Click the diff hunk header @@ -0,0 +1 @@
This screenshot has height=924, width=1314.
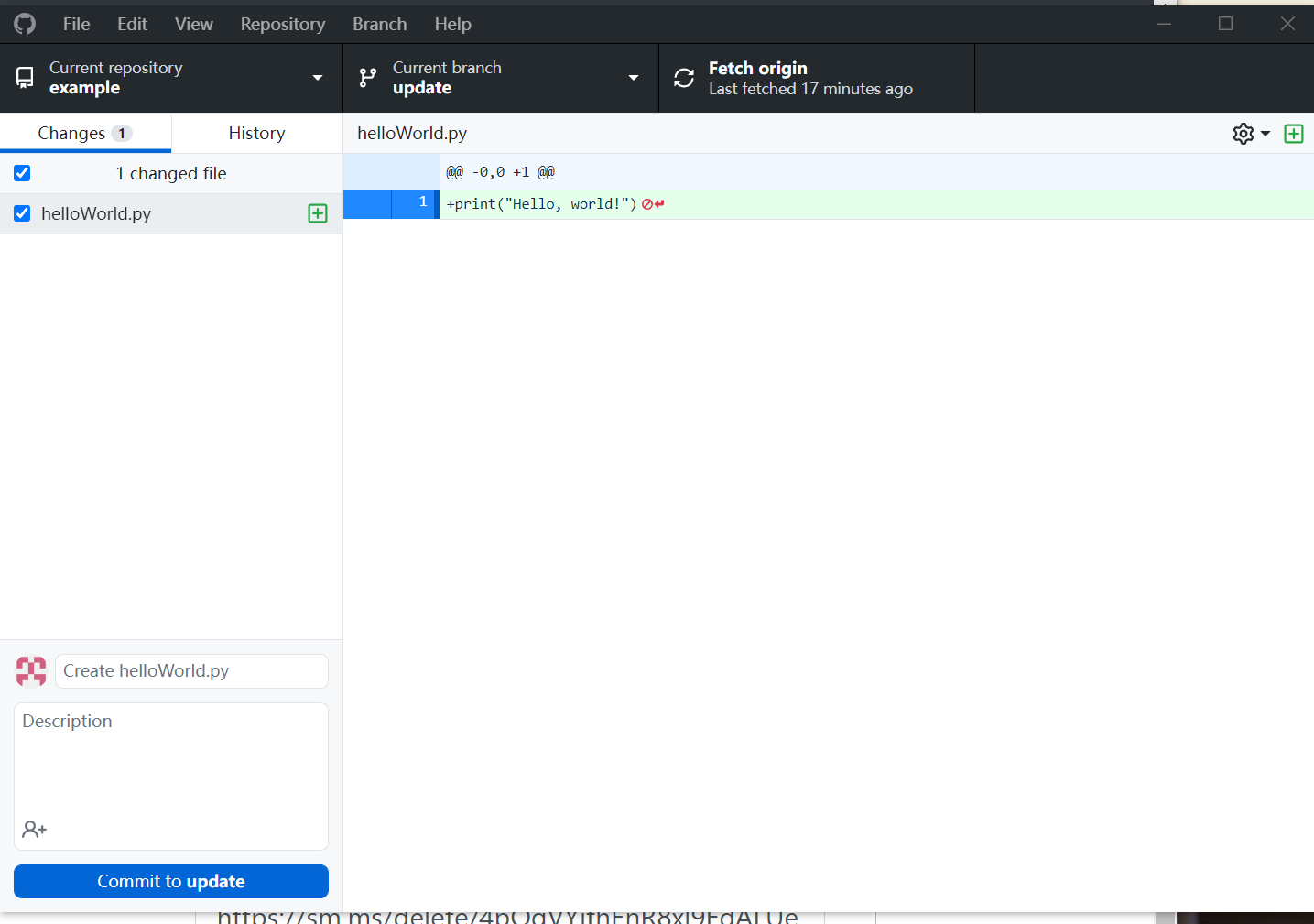500,172
